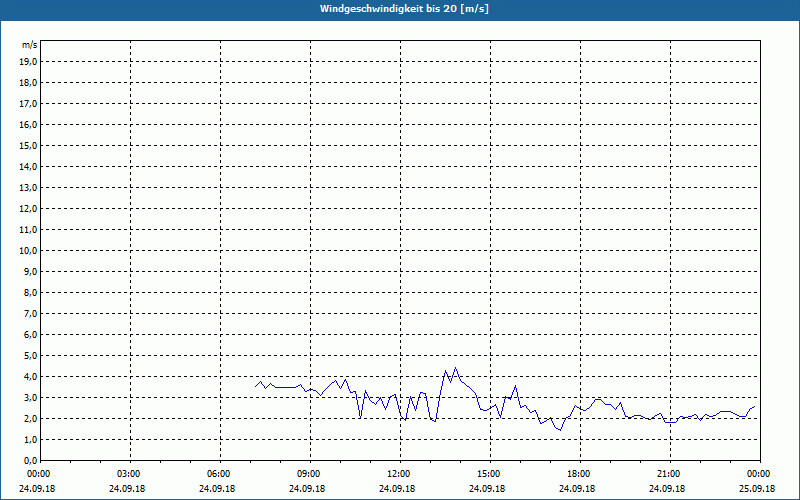Click the 18:00 time axis label
This screenshot has height=500, width=800.
[580, 474]
